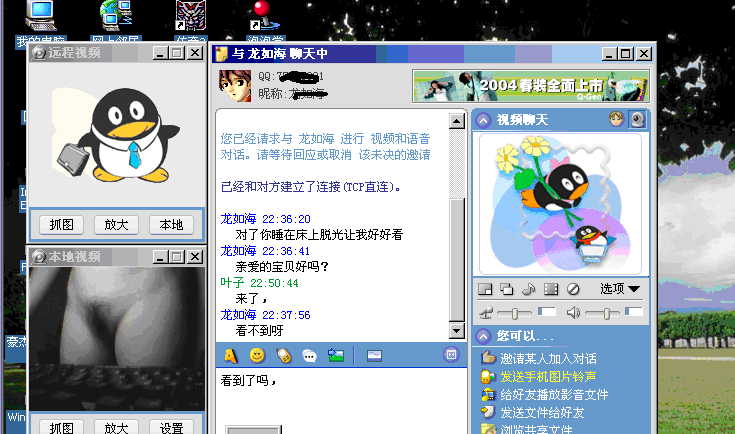This screenshot has width=735, height=434.
Task: Click the music note icon in video panel
Action: [x=528, y=289]
